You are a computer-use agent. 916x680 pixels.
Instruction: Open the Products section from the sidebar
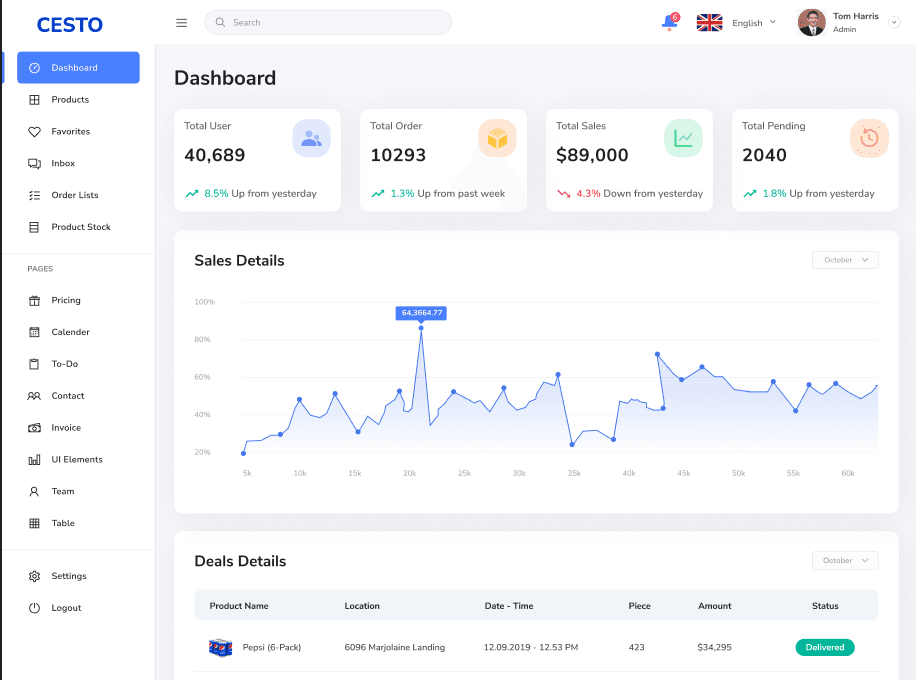[33, 99]
